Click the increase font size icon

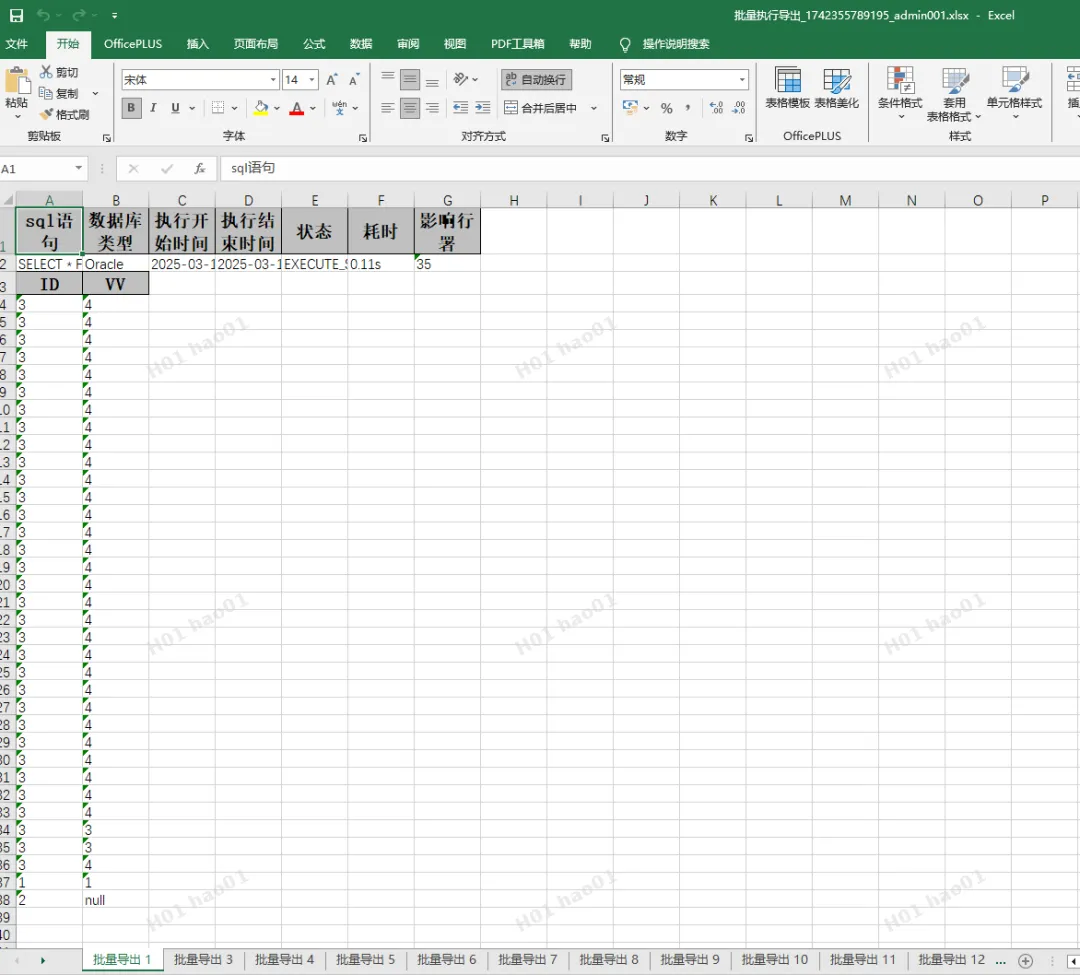tap(332, 80)
